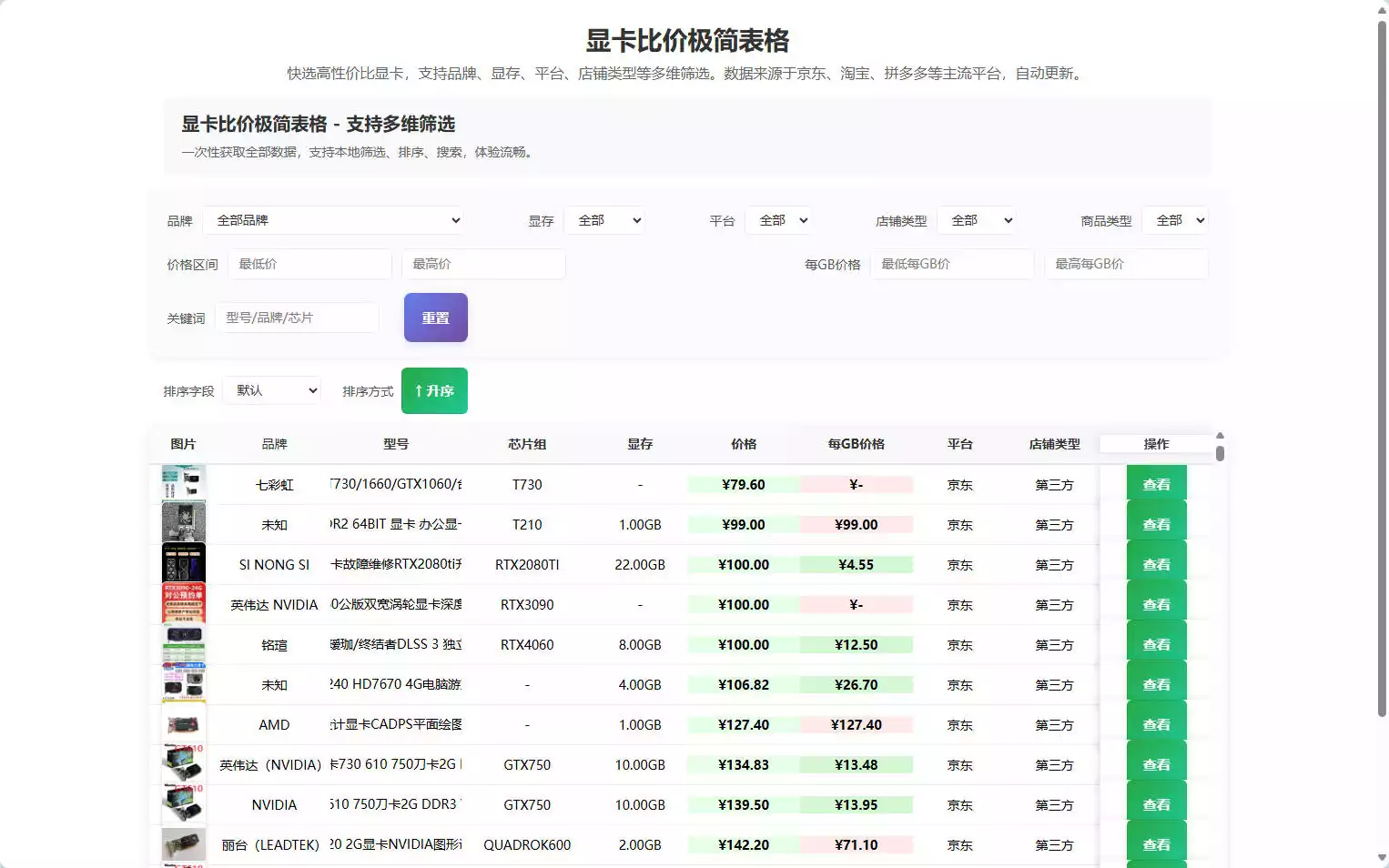Open 查看 for the SI NONG SI row
The width and height of the screenshot is (1389, 868).
point(1157,565)
